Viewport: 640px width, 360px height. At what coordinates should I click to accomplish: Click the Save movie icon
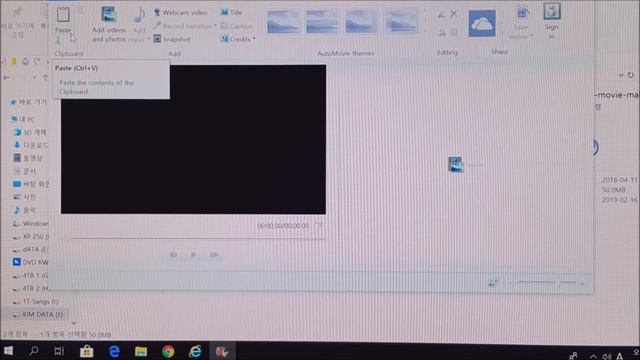point(522,13)
